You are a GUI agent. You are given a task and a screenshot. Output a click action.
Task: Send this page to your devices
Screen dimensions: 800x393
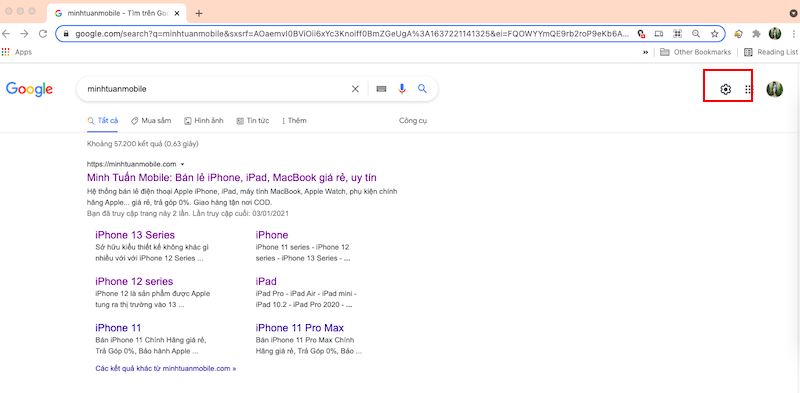tap(659, 34)
